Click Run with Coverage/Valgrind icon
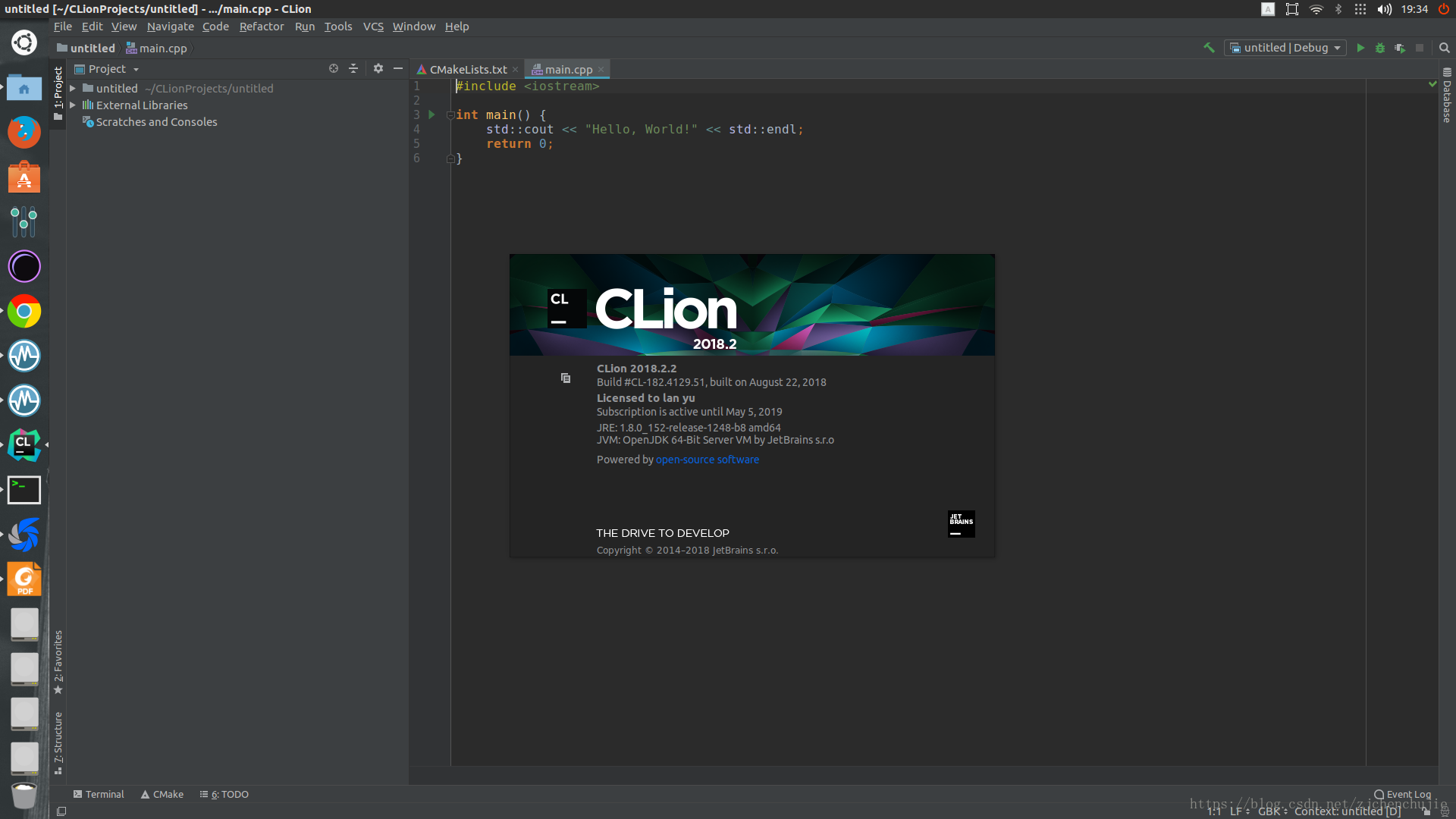 (x=1400, y=48)
